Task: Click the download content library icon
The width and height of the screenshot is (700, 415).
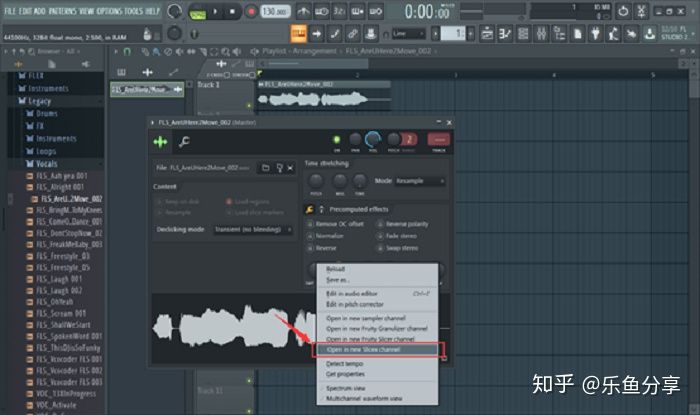Action: point(650,33)
